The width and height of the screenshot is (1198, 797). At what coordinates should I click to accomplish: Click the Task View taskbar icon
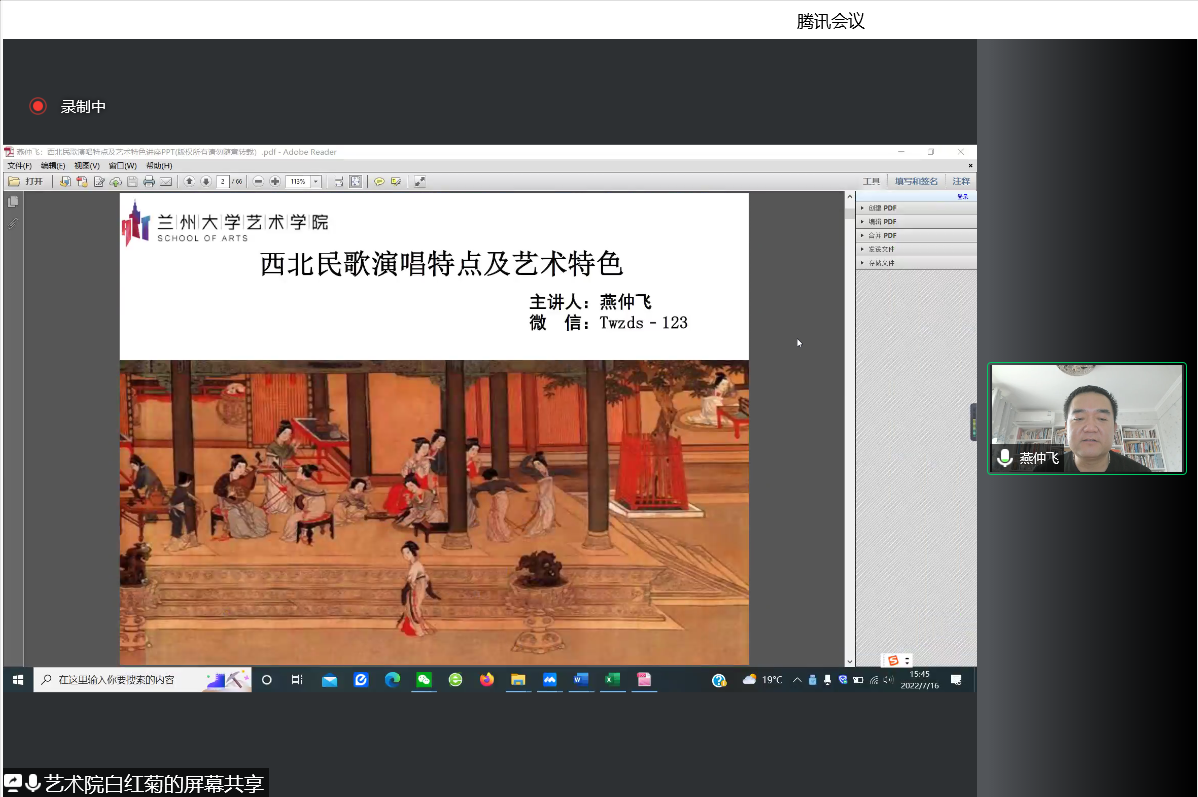click(x=297, y=679)
